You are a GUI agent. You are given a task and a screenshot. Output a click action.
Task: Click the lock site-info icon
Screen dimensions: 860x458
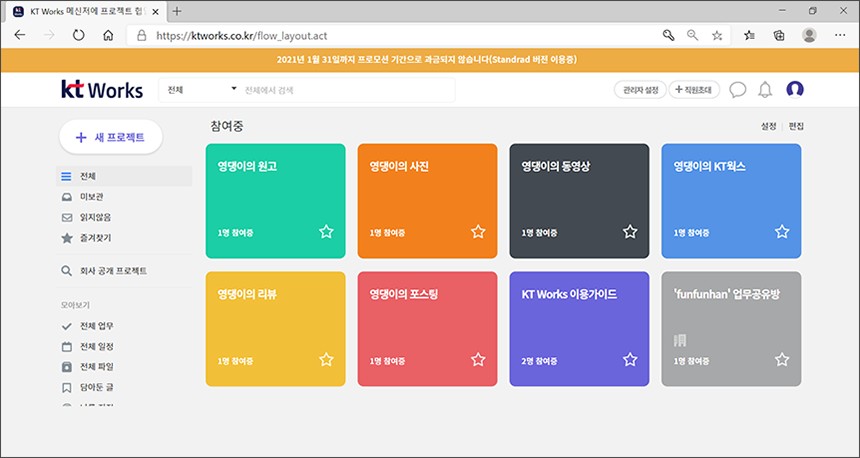(142, 36)
